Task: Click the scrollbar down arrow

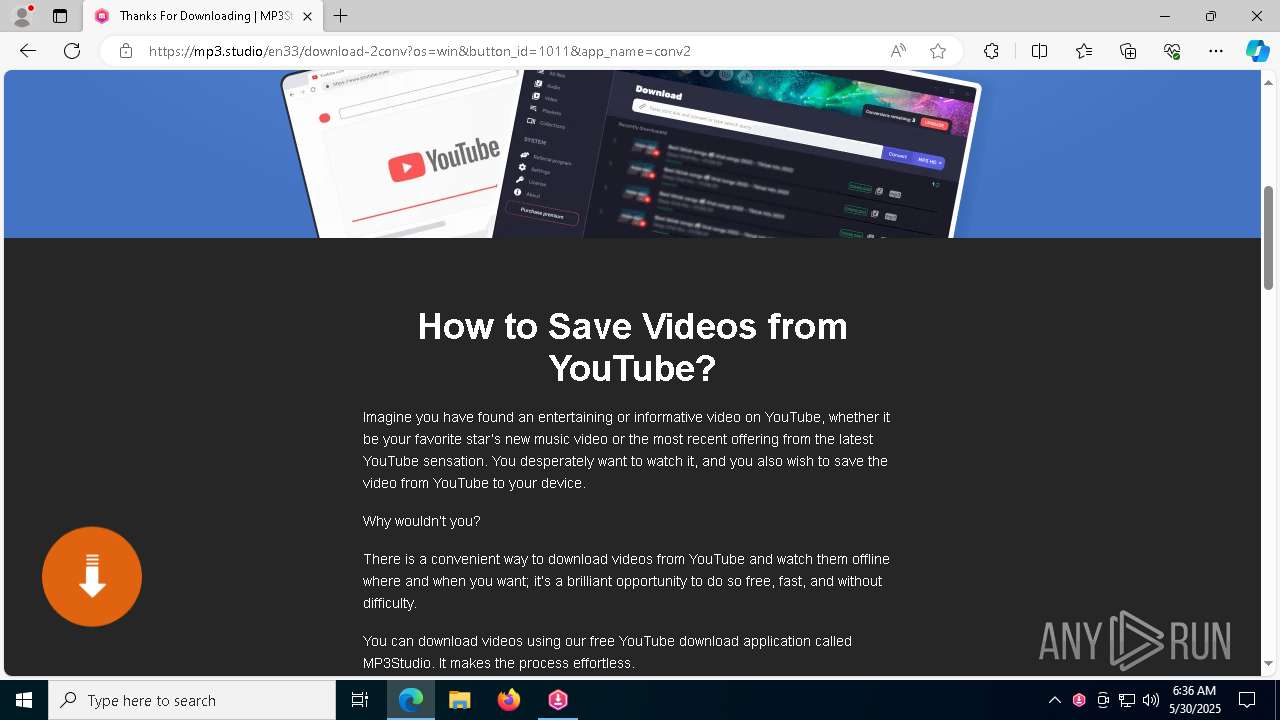Action: click(1269, 664)
